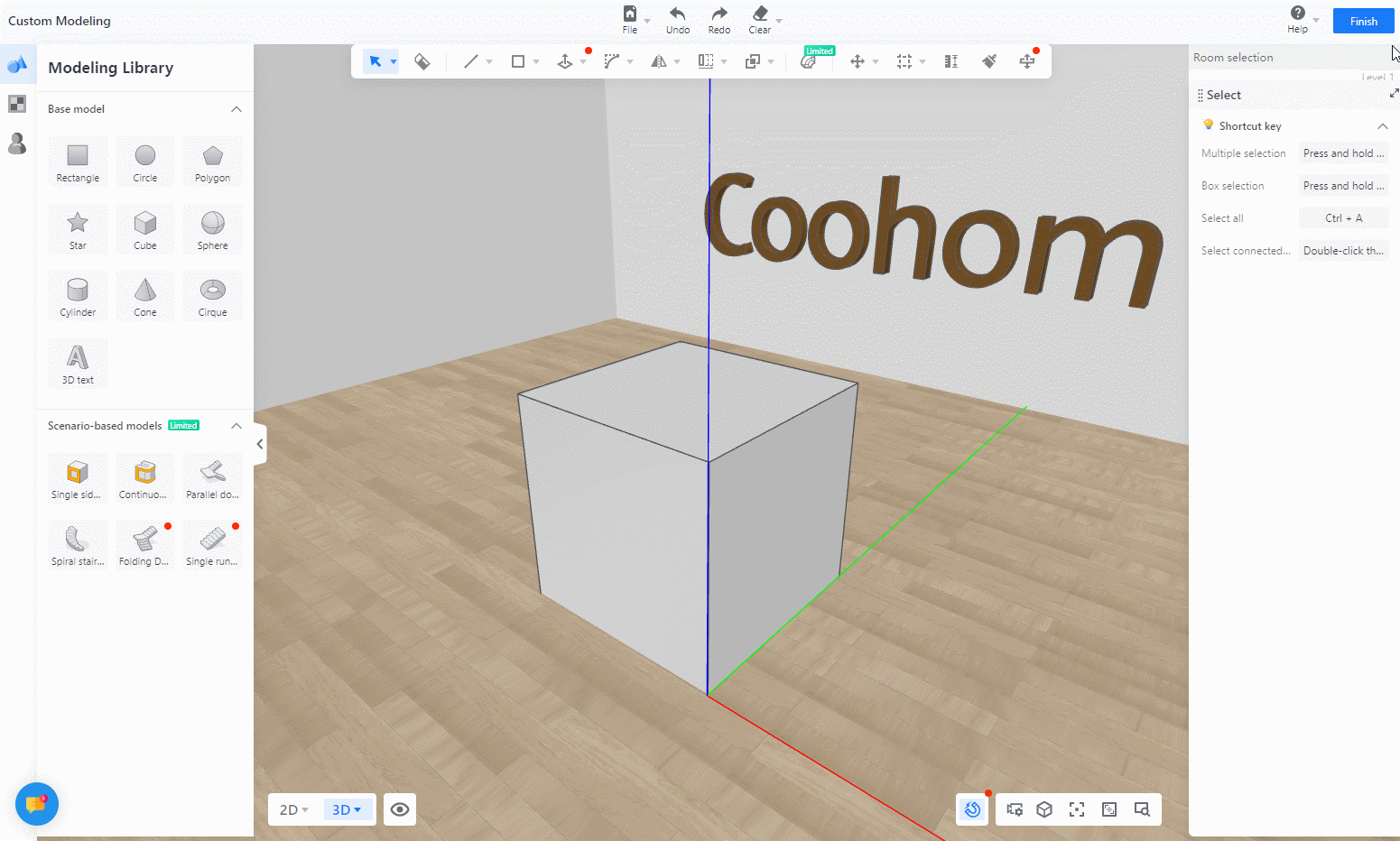
Task: Click the Redo button
Action: coord(719,20)
